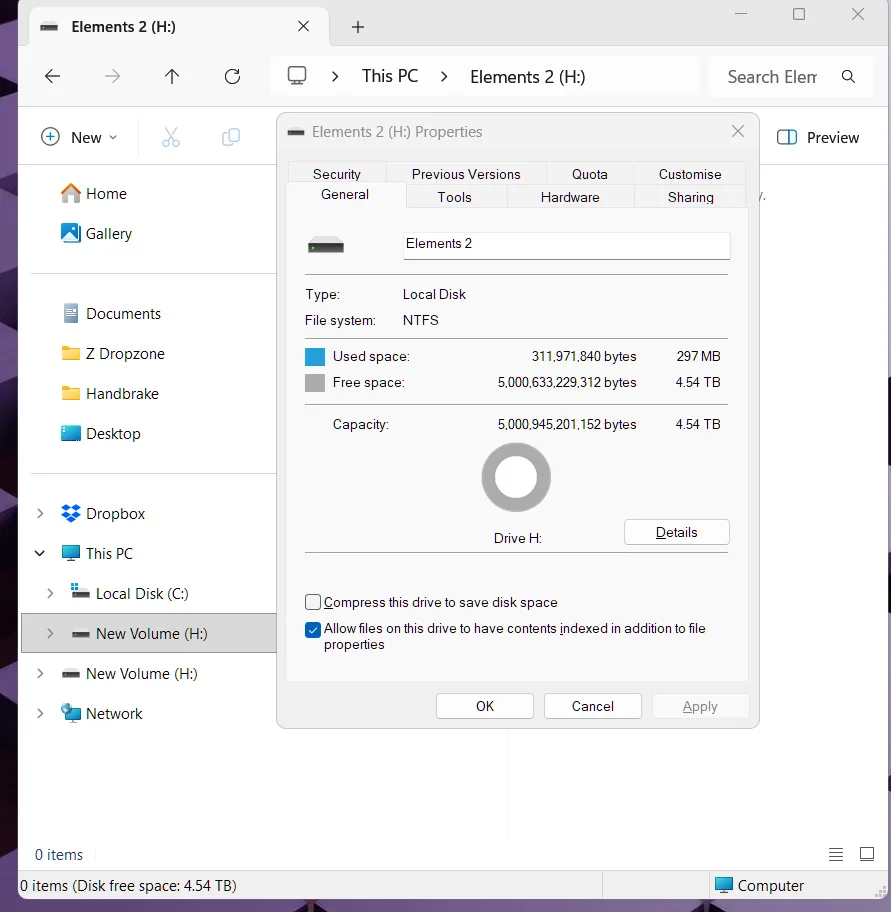The height and width of the screenshot is (912, 891).
Task: Open a new tab with plus
Action: pos(358,27)
